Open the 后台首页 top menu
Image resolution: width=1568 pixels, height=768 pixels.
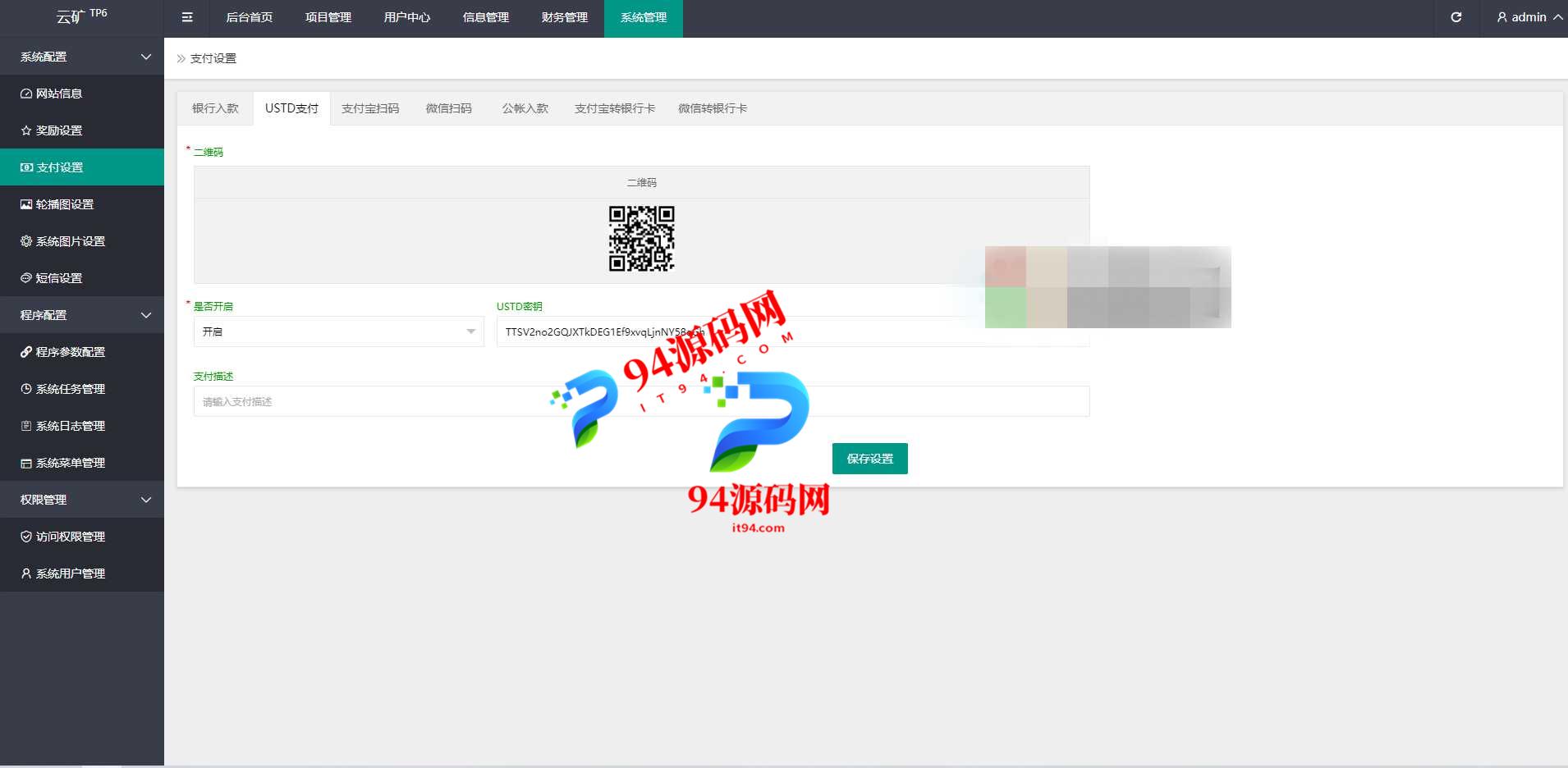point(250,17)
